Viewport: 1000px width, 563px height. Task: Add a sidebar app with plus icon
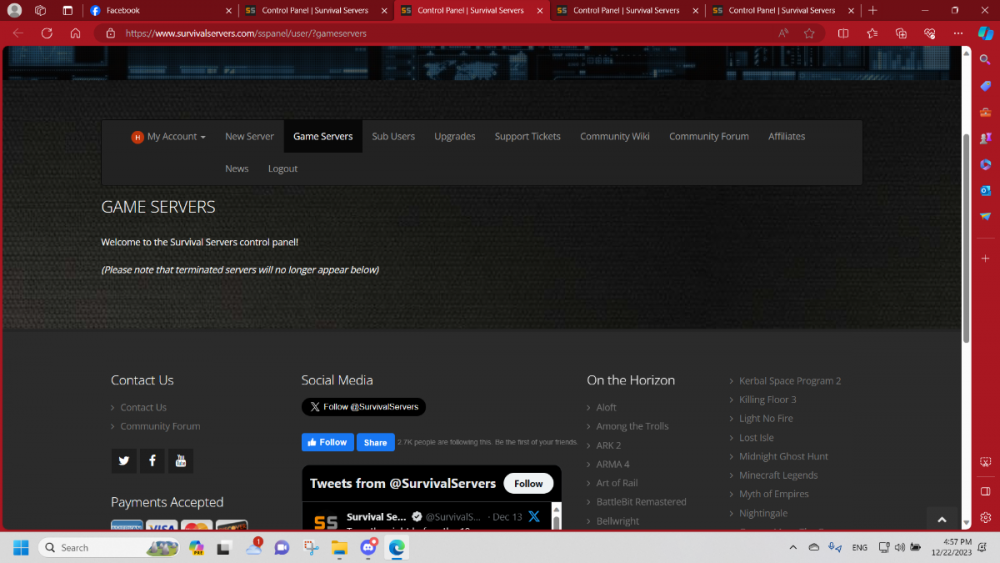click(985, 258)
